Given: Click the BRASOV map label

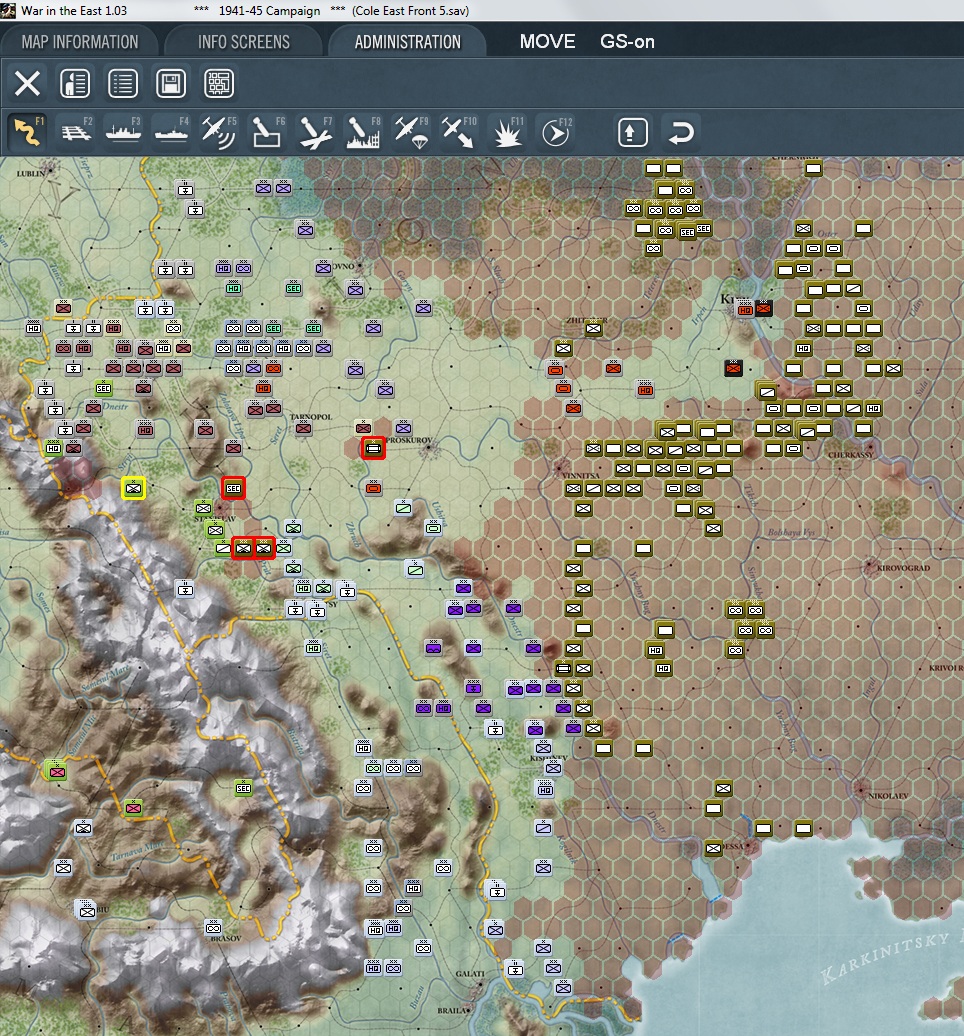Looking at the screenshot, I should (x=226, y=938).
